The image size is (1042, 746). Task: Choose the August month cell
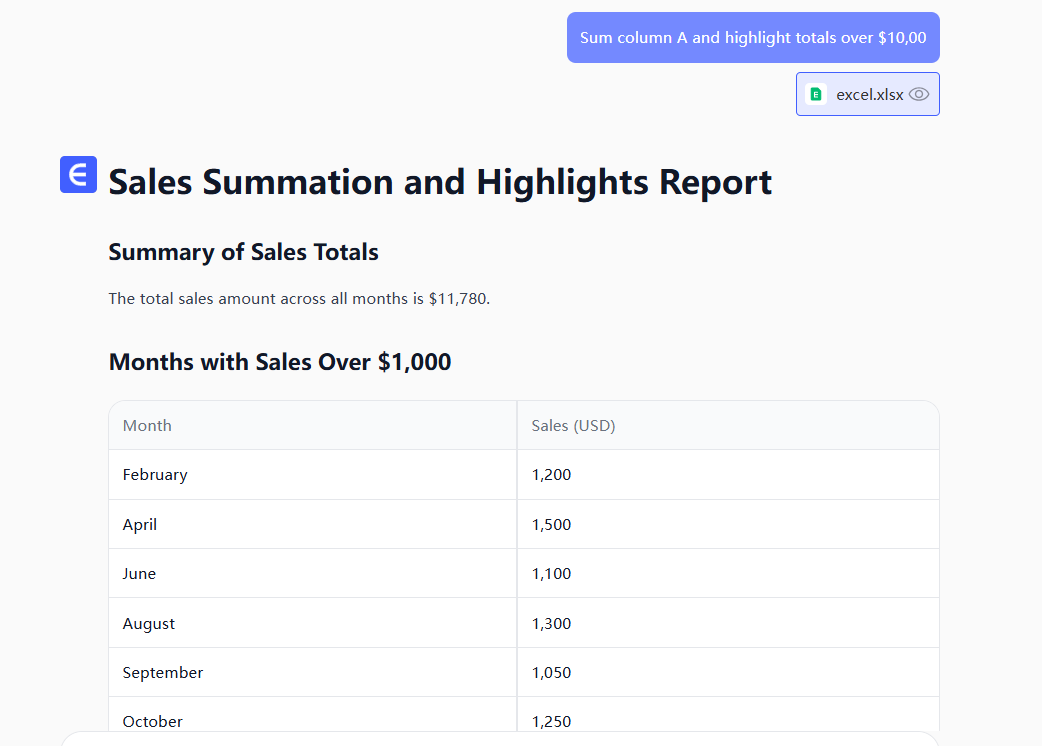pos(149,624)
